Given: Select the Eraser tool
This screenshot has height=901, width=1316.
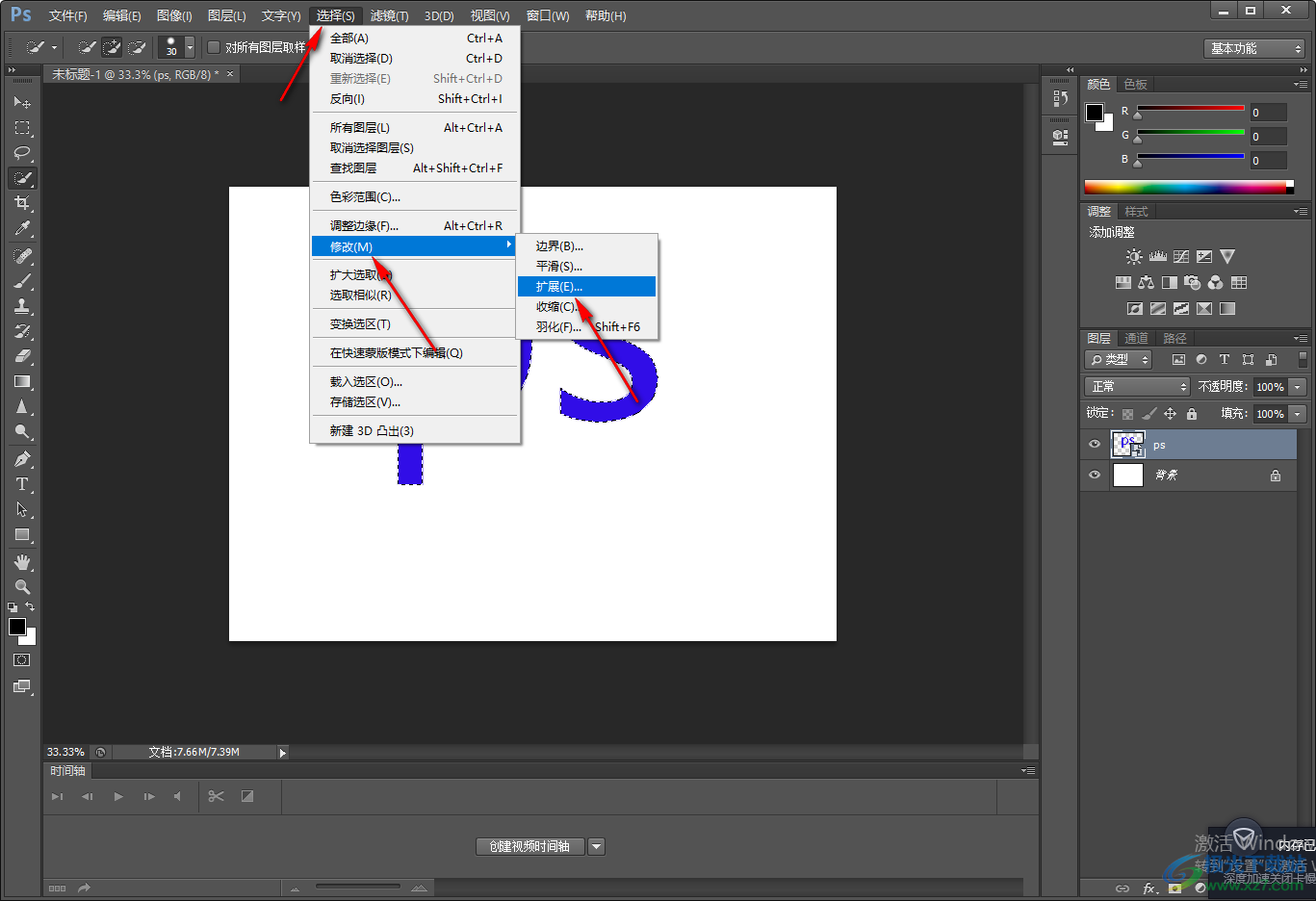Looking at the screenshot, I should 22,356.
